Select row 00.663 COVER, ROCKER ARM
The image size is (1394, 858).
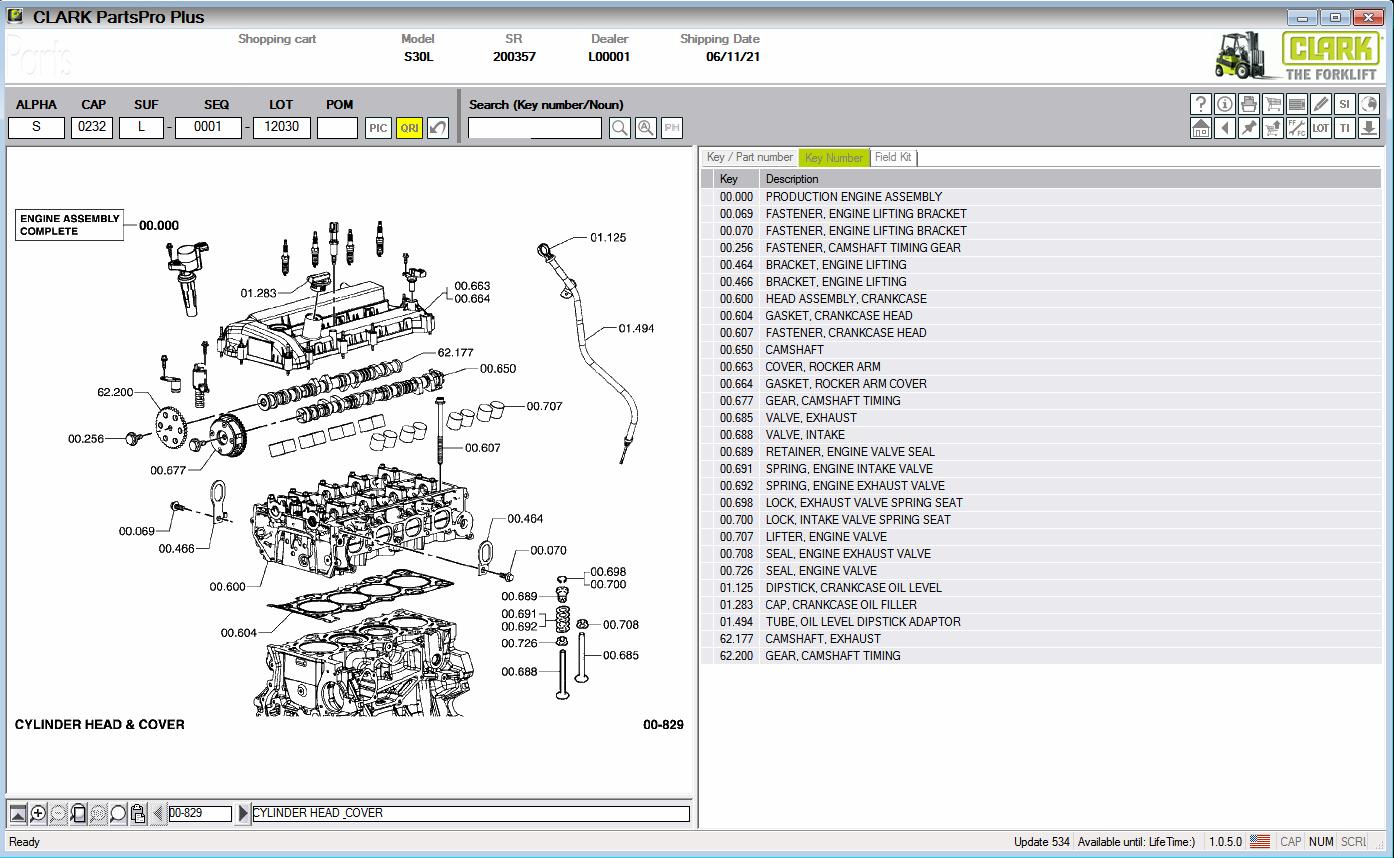pos(1041,366)
